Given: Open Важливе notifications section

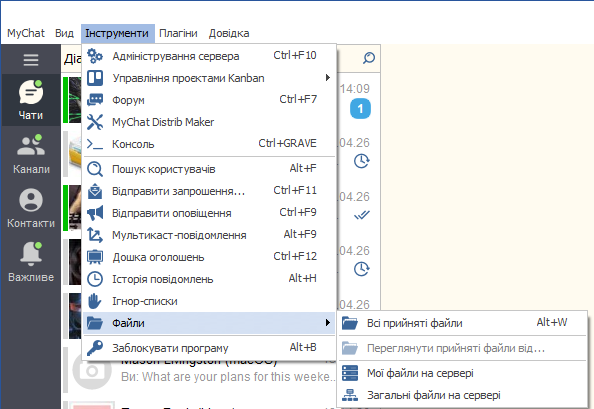Looking at the screenshot, I should pos(31,262).
